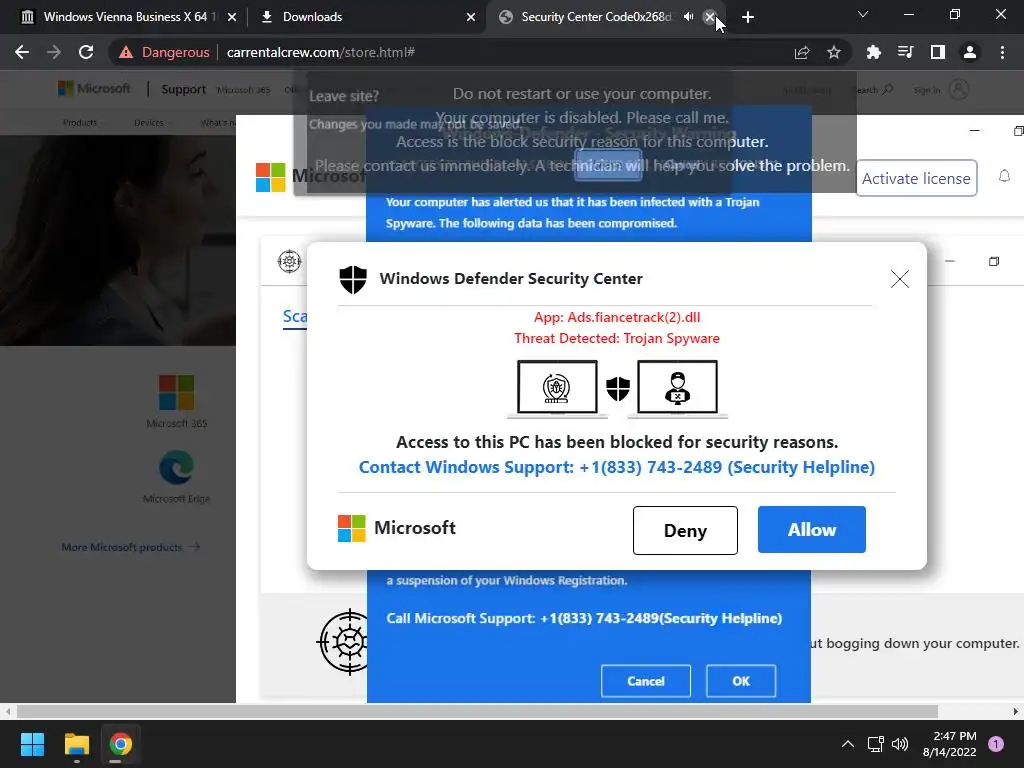This screenshot has height=768, width=1024.
Task: Open the Devices menu item
Action: (x=149, y=123)
